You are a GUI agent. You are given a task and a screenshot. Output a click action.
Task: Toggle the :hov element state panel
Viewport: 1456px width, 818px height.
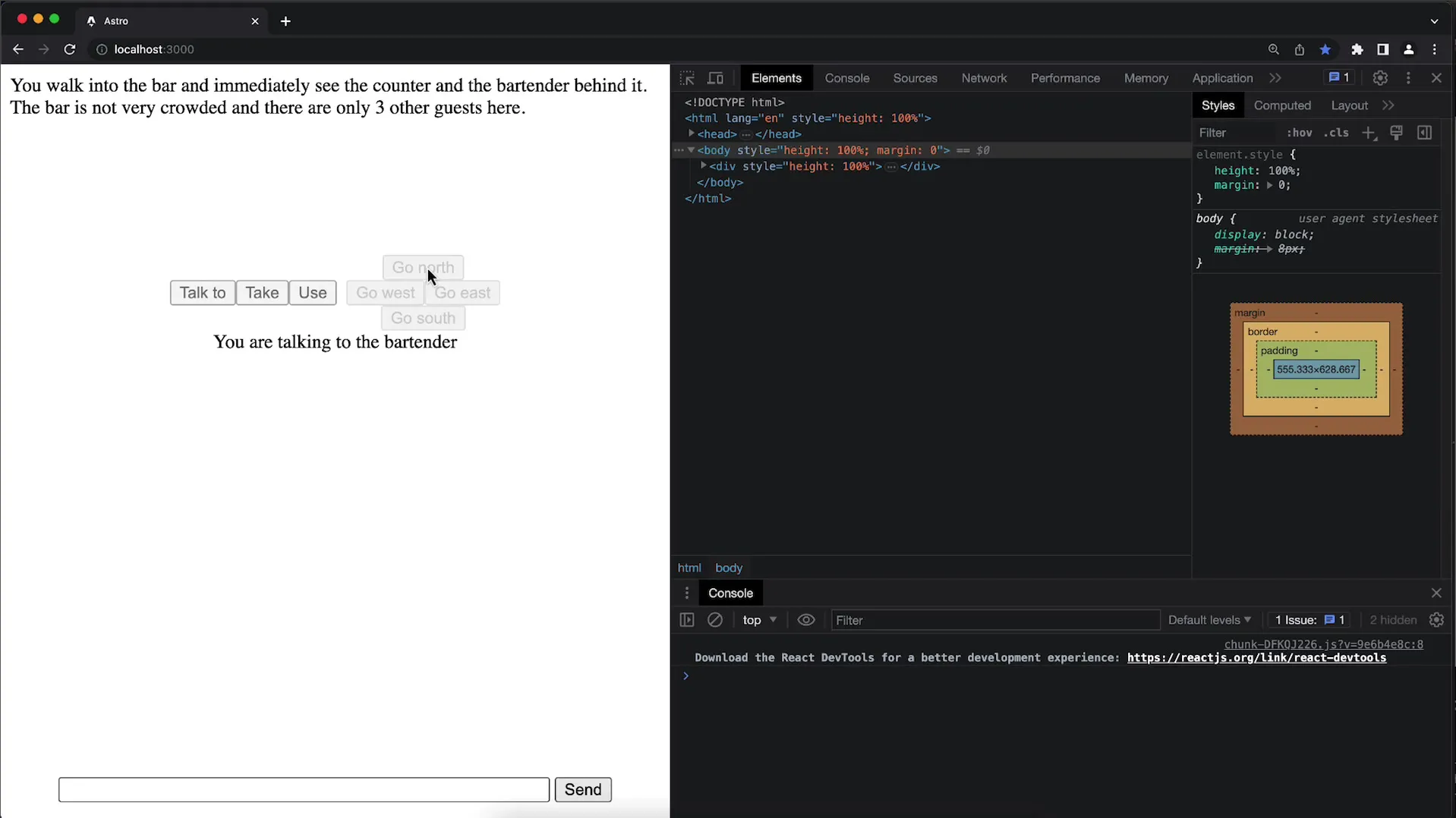1299,133
